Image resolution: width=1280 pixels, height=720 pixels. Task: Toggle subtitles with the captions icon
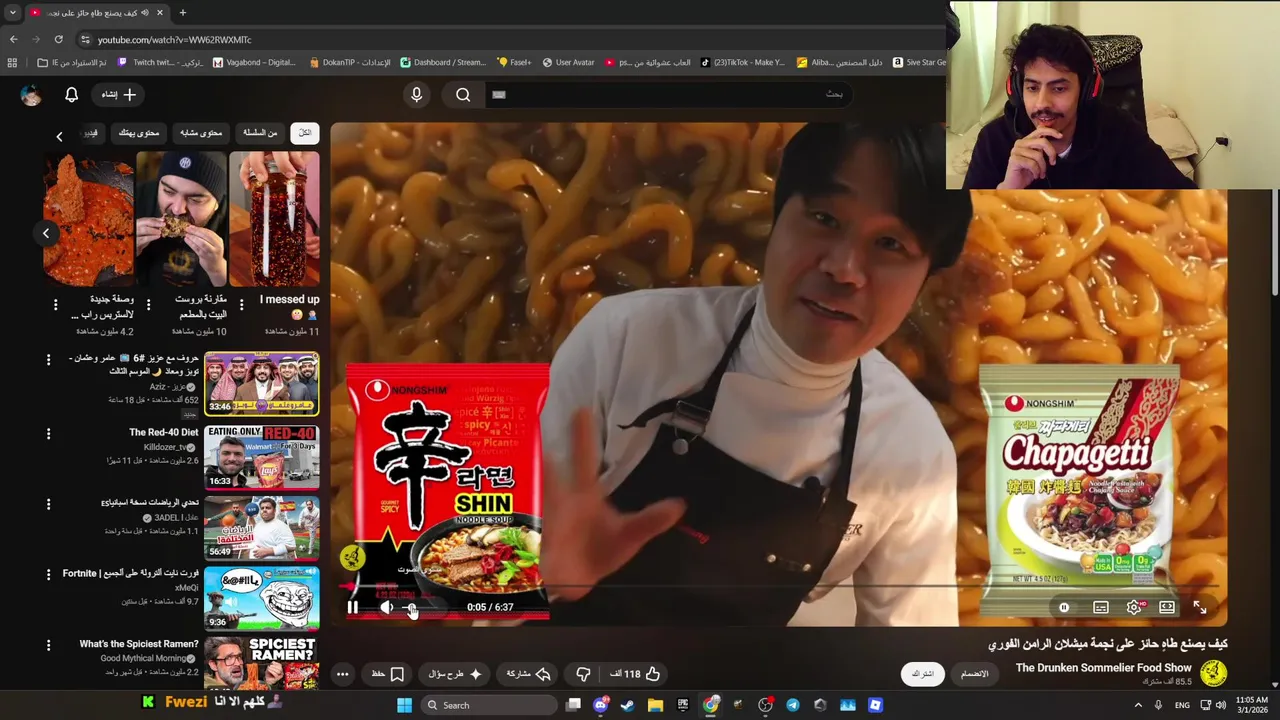(x=1100, y=607)
